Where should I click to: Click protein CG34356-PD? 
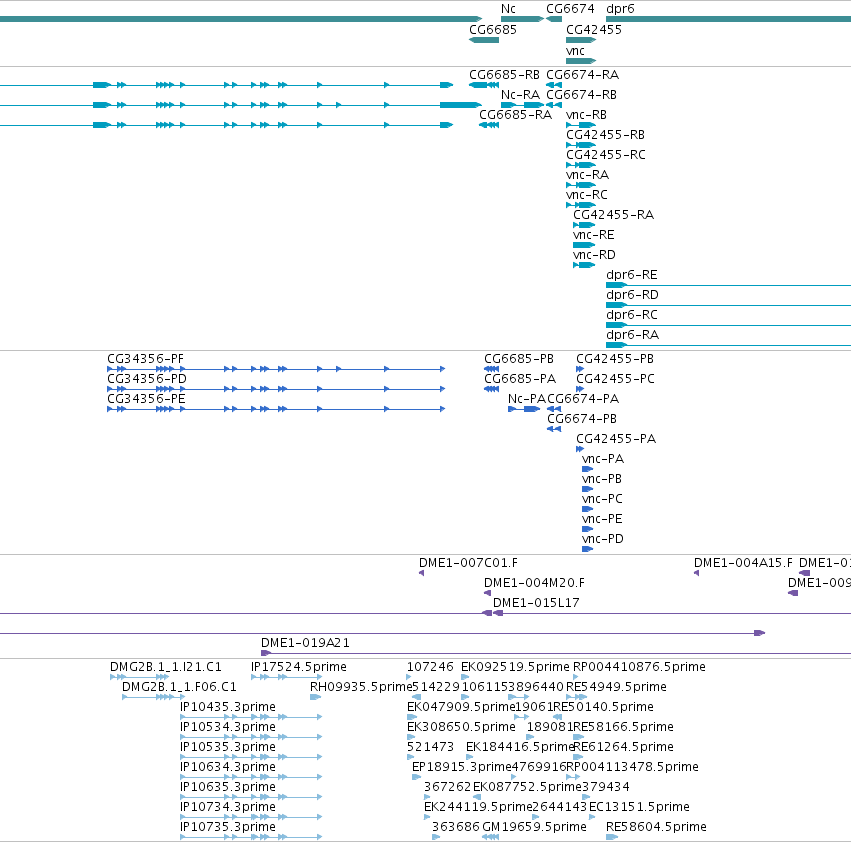pos(147,378)
